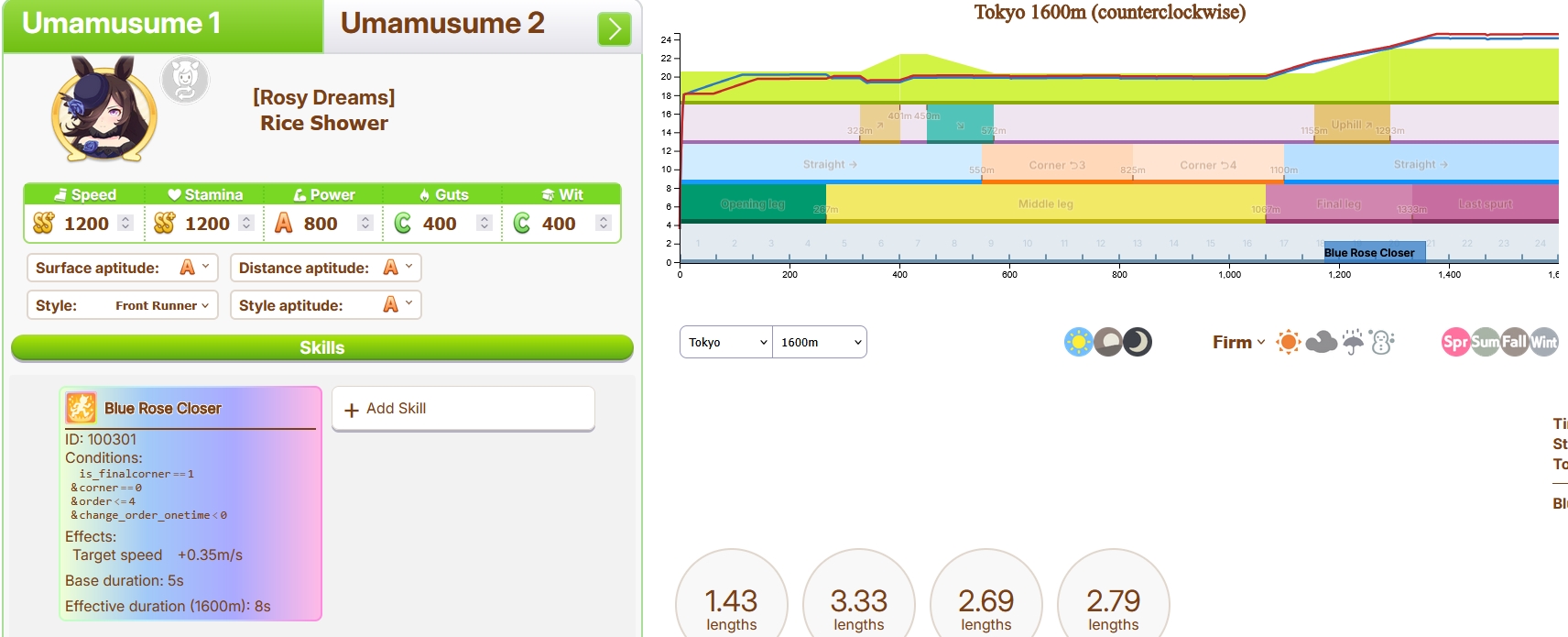Click the C rank icon for Wit
Image resolution: width=1568 pixels, height=637 pixels.
point(521,223)
